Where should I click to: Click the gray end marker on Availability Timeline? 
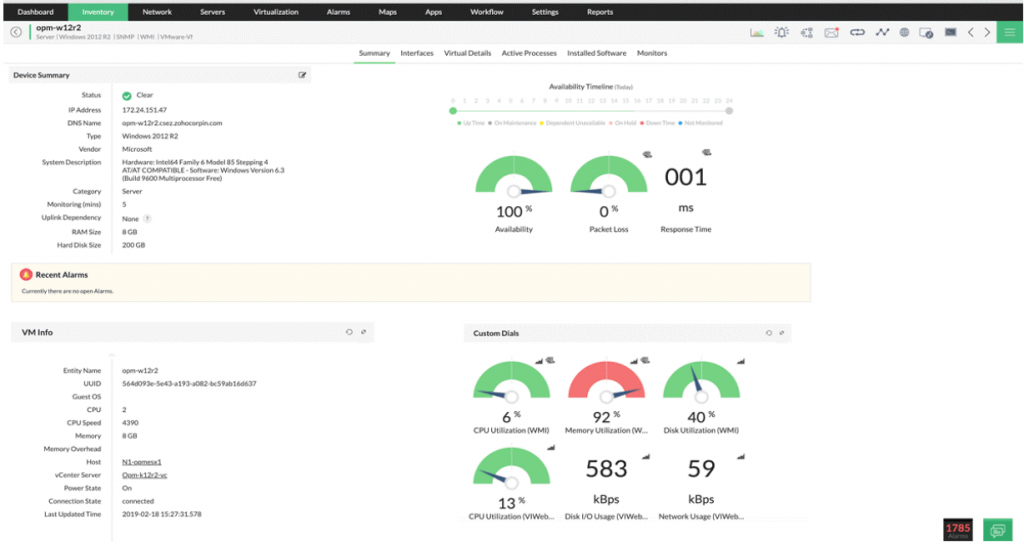pyautogui.click(x=729, y=111)
